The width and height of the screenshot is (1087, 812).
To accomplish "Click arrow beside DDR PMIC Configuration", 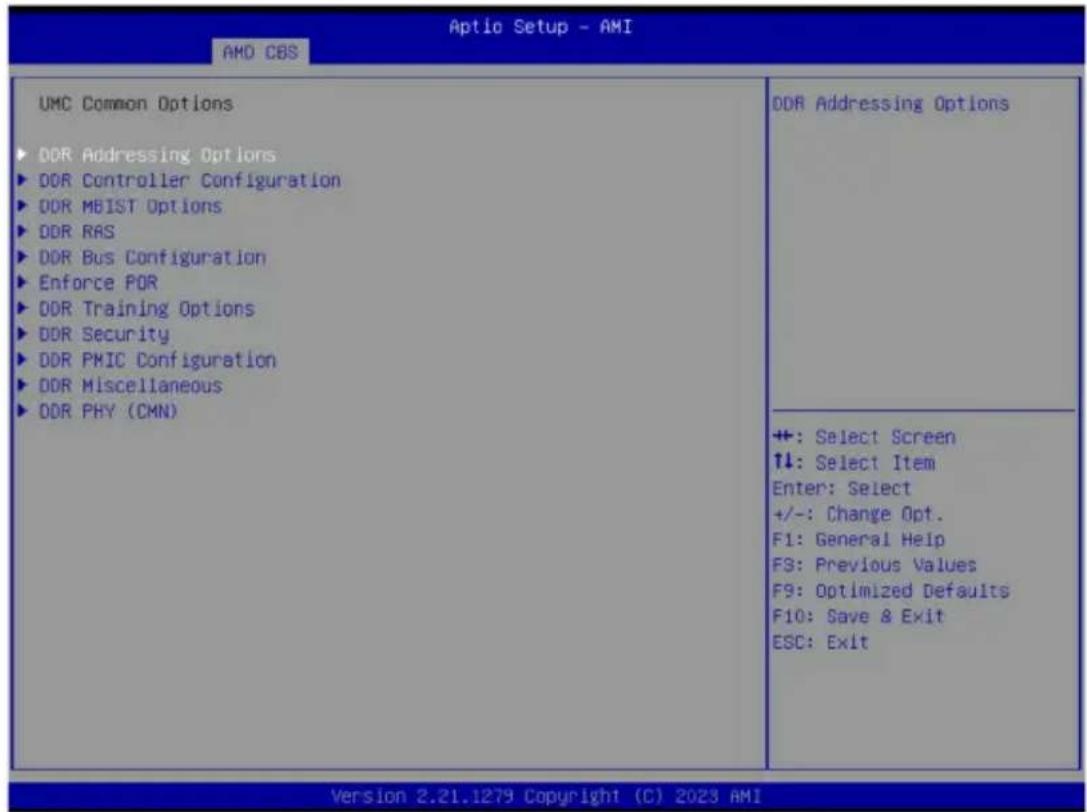I will pos(23,360).
